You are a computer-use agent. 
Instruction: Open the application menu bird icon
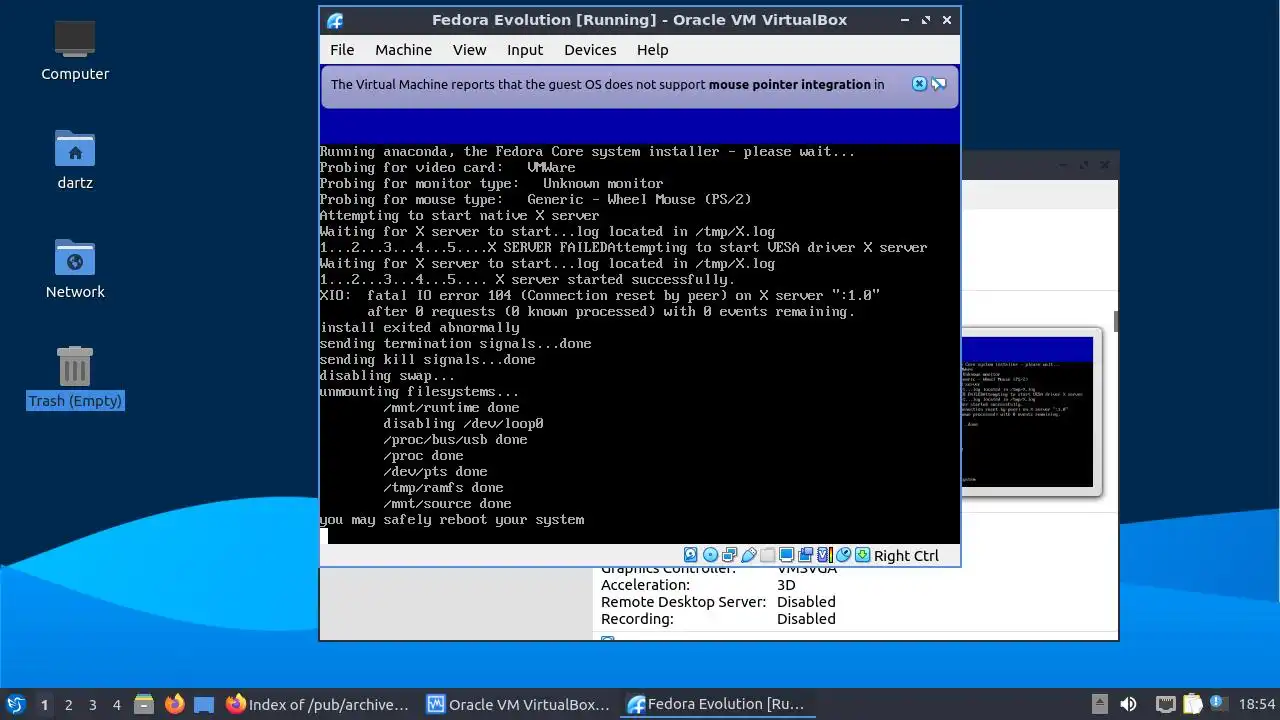click(x=15, y=704)
